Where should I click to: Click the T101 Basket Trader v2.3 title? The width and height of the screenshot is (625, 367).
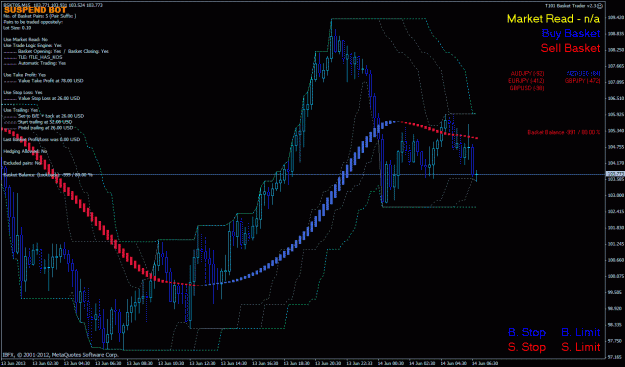click(x=571, y=6)
